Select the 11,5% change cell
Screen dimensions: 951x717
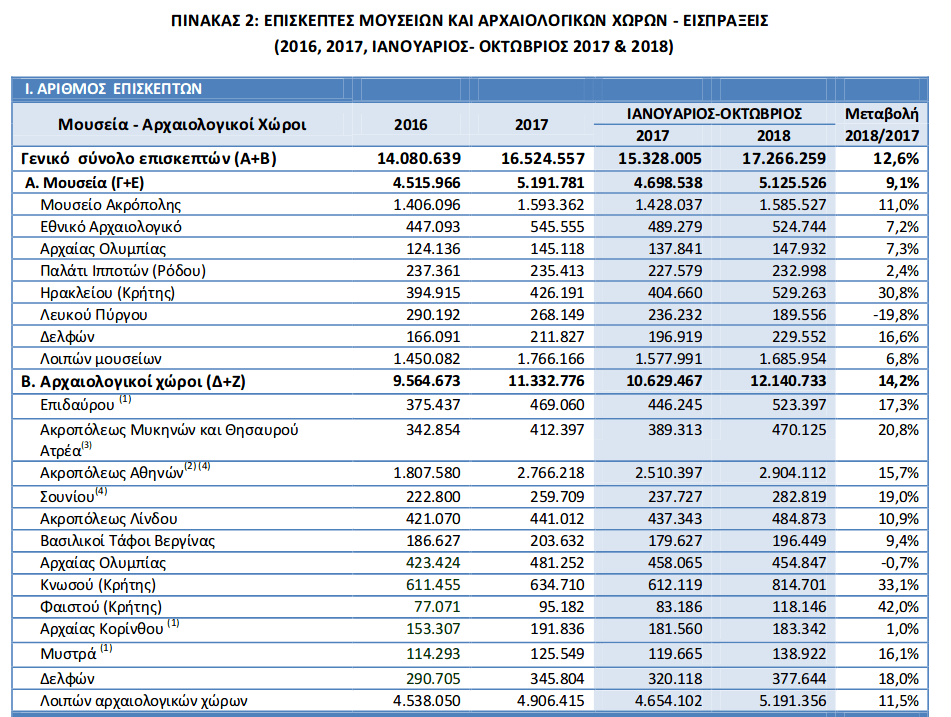coord(898,701)
